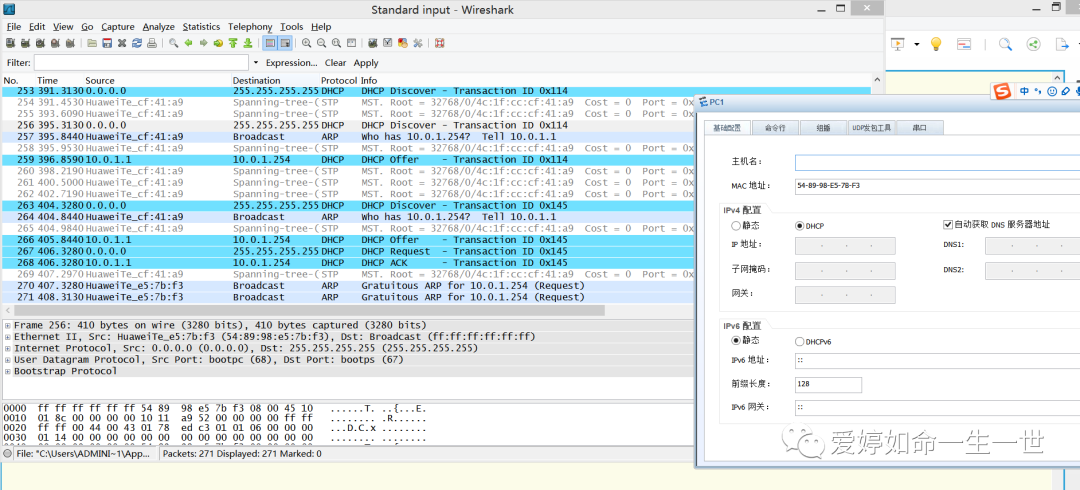The width and height of the screenshot is (1080, 490).
Task: Jump to last packet icon
Action: coord(248,43)
